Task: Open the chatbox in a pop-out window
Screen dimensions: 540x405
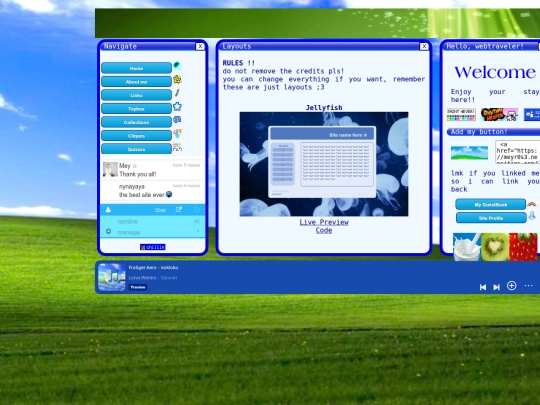Action: [179, 209]
